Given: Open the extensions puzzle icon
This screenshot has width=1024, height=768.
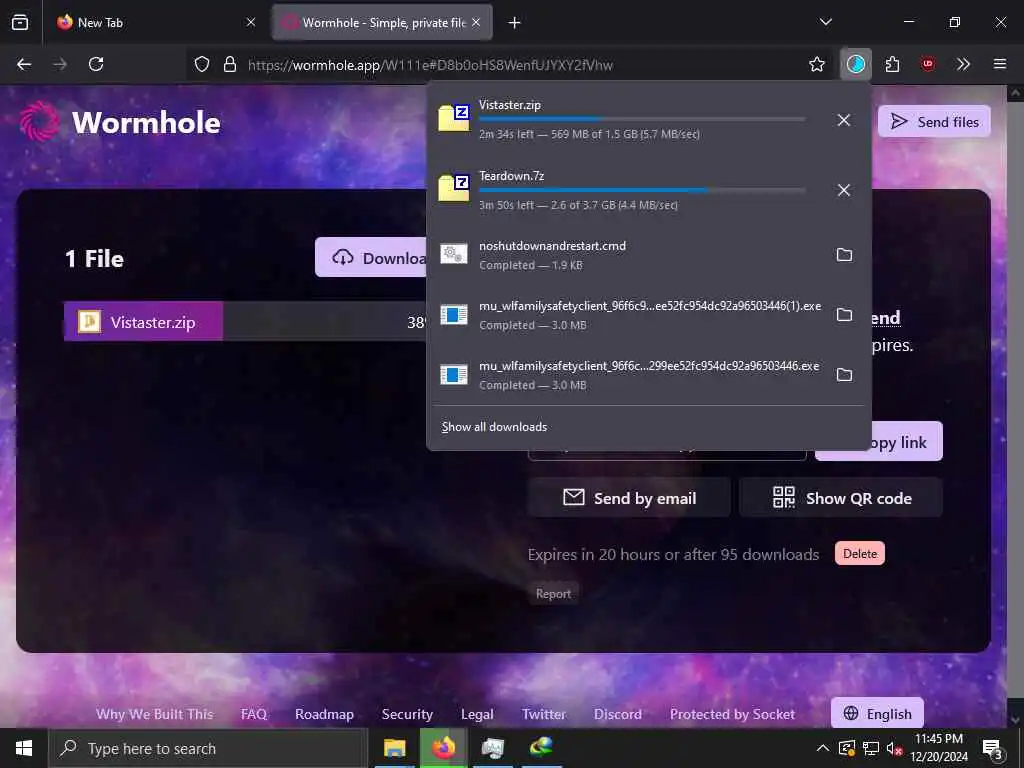Looking at the screenshot, I should coord(892,64).
